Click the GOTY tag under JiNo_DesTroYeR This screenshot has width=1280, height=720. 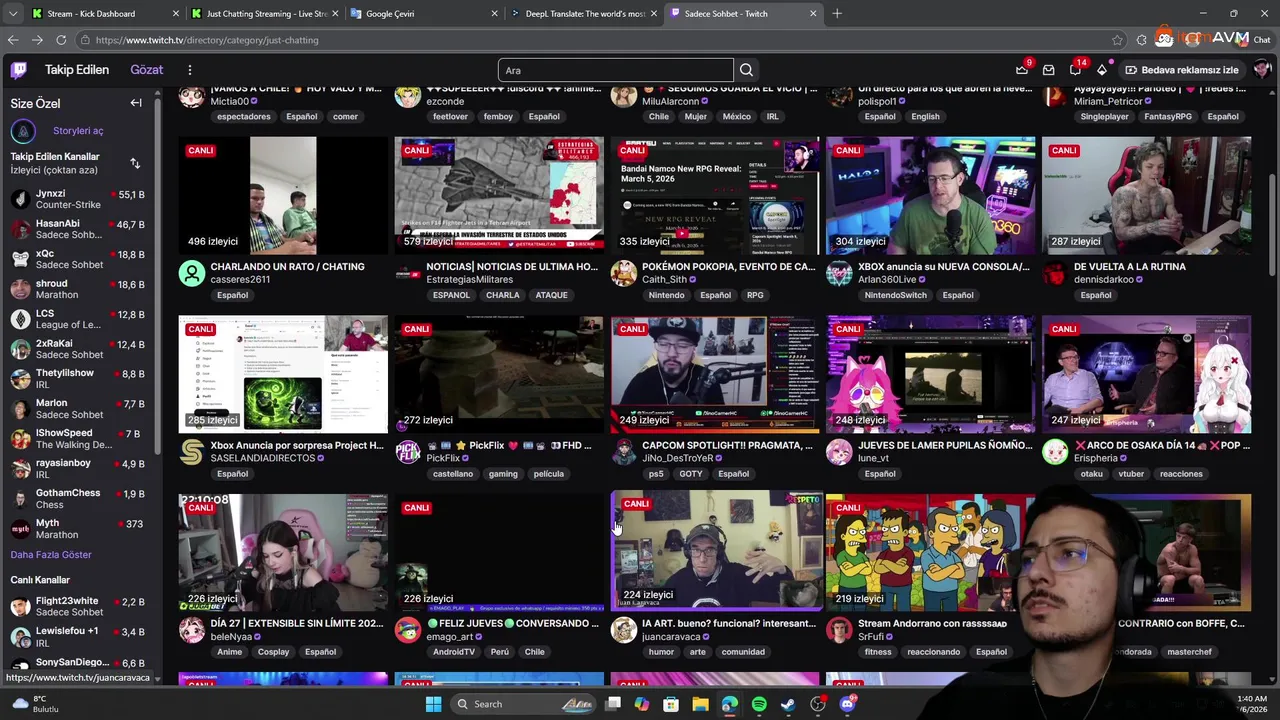pos(691,474)
